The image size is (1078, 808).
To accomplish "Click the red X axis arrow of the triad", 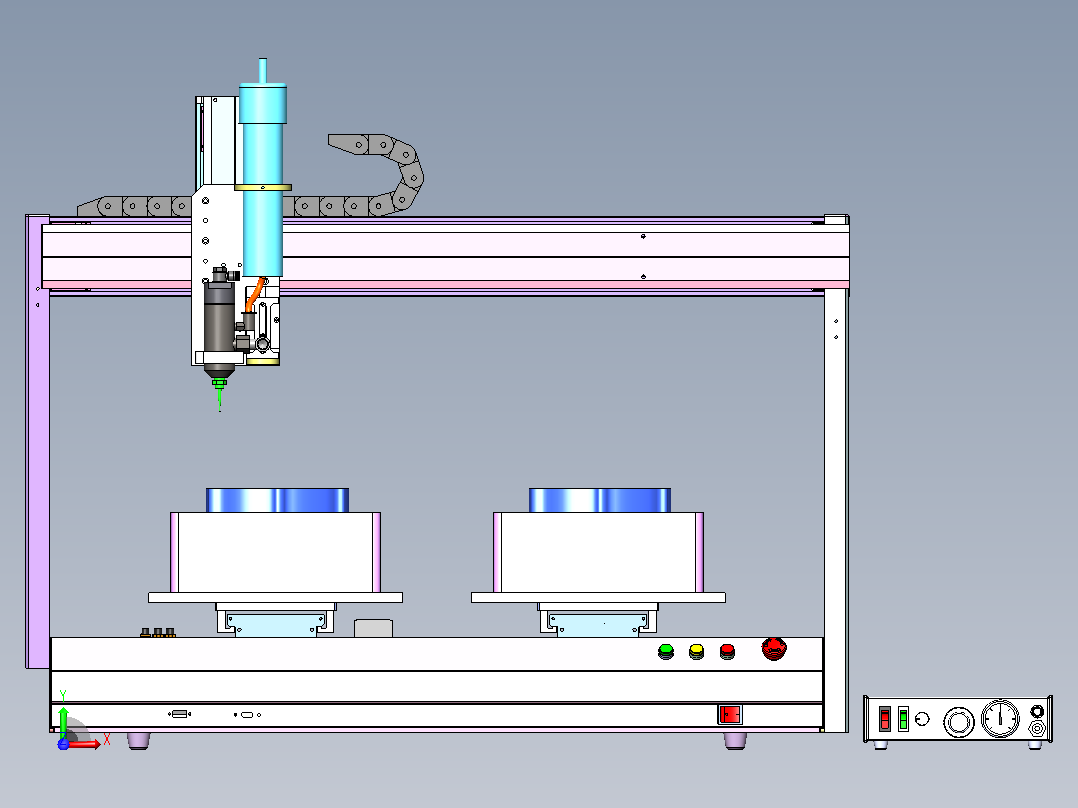I will click(84, 744).
